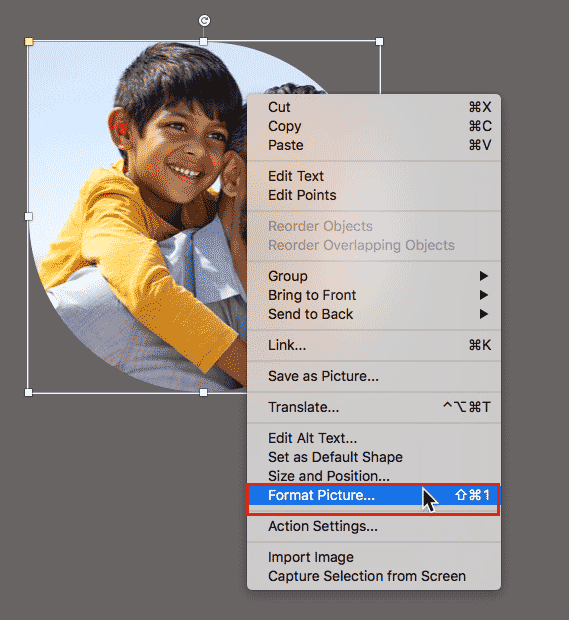This screenshot has height=620, width=569.
Task: Click the rotation handle above picture
Action: click(x=204, y=21)
